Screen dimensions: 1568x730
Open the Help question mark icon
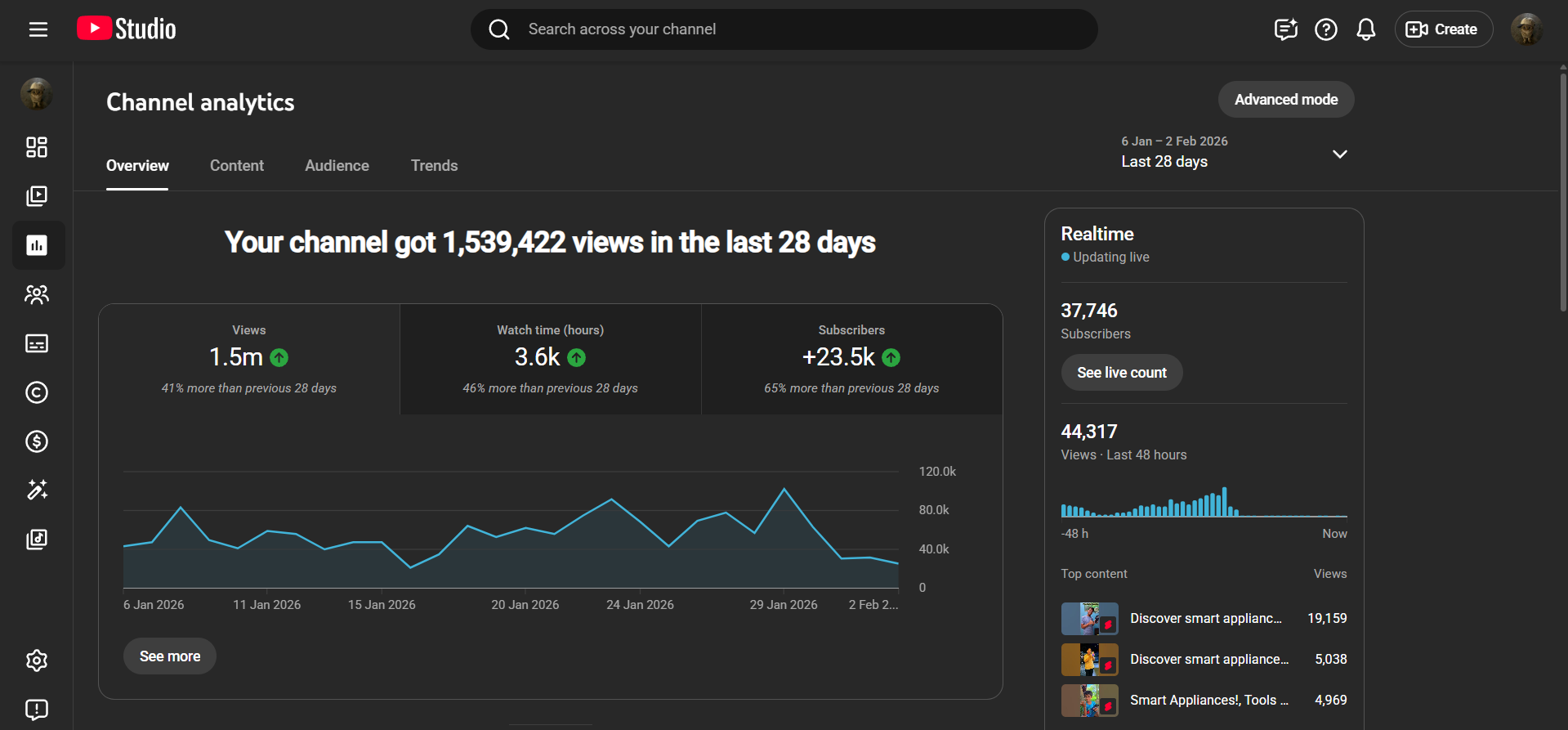click(1325, 29)
